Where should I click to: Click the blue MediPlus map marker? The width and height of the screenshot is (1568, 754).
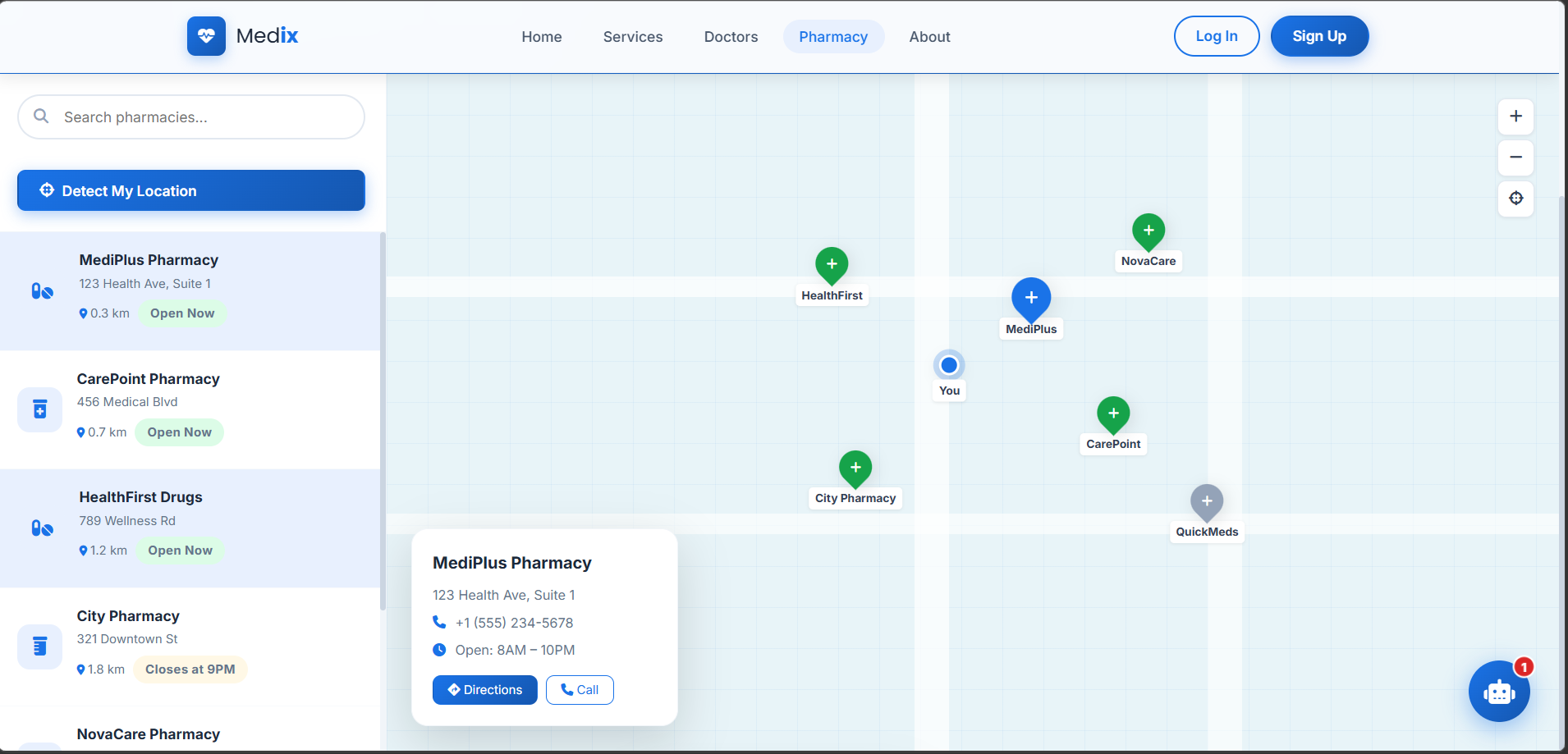pyautogui.click(x=1031, y=299)
